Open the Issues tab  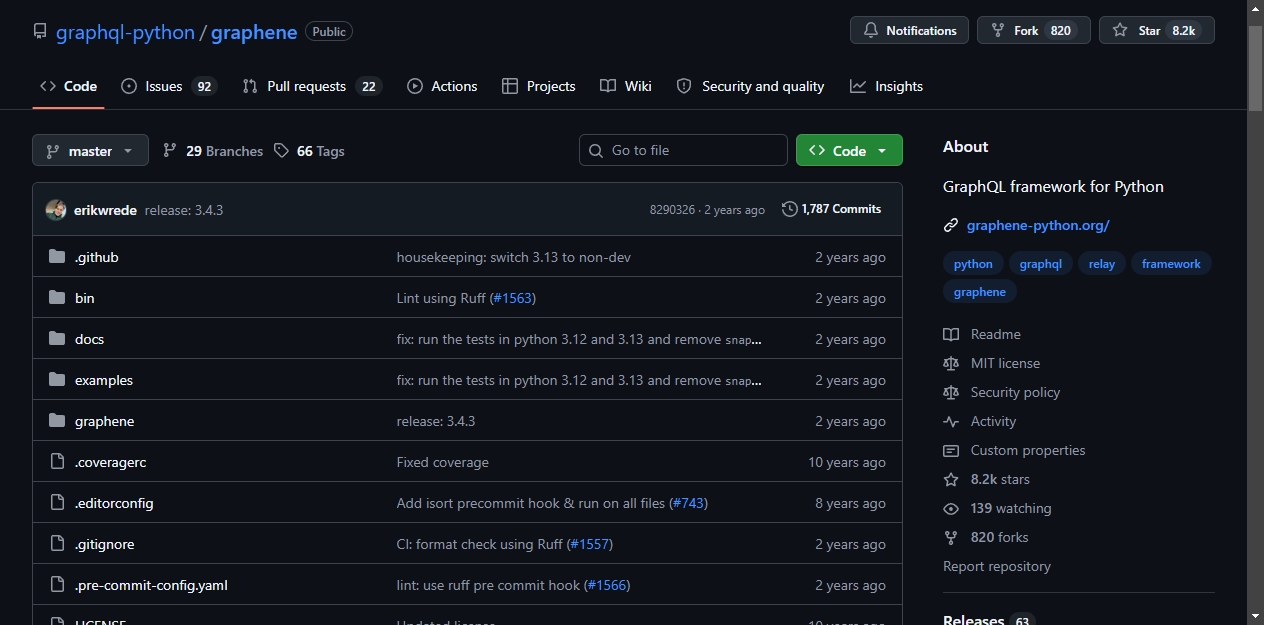coord(168,86)
